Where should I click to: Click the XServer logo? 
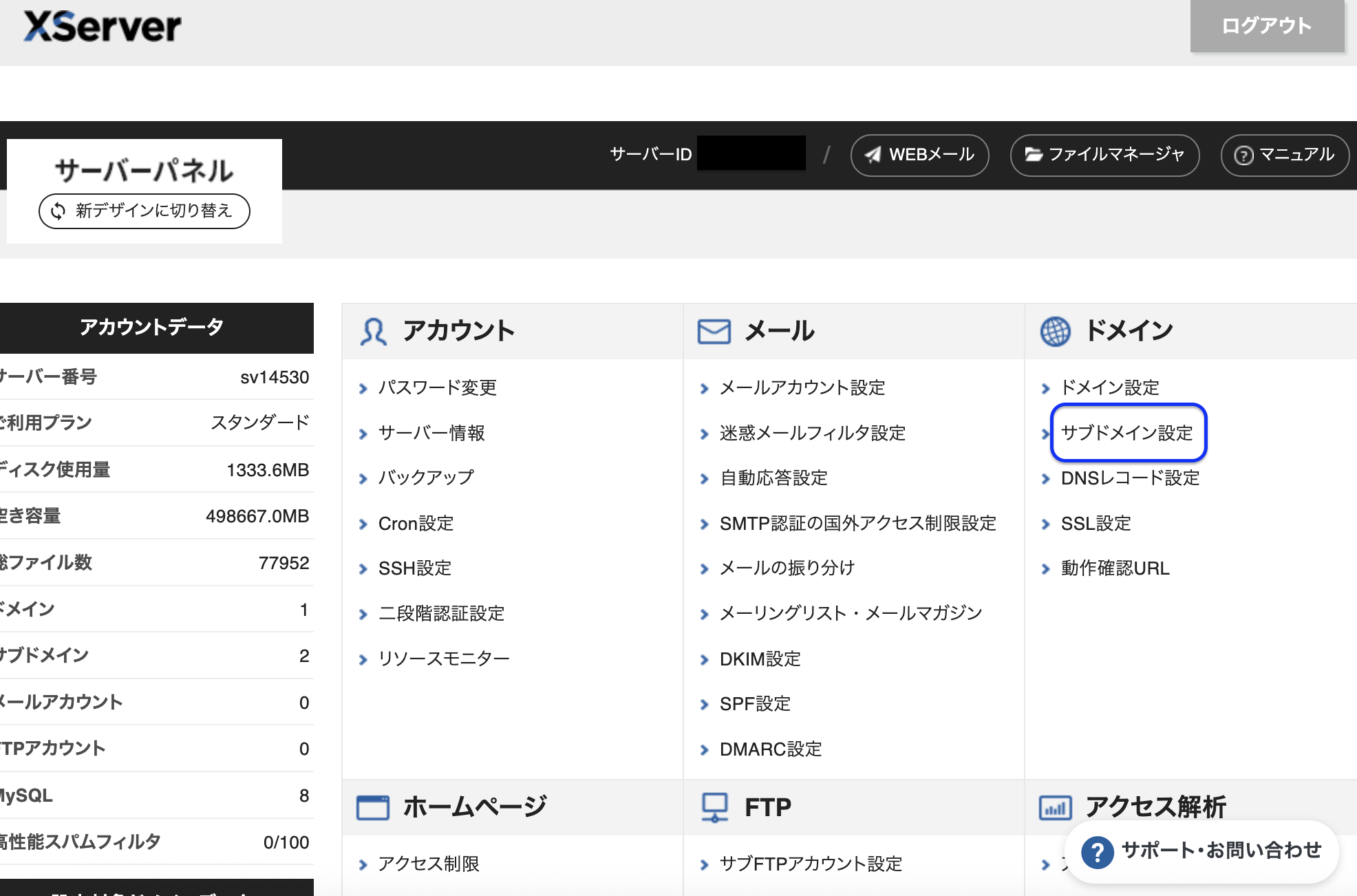(102, 26)
